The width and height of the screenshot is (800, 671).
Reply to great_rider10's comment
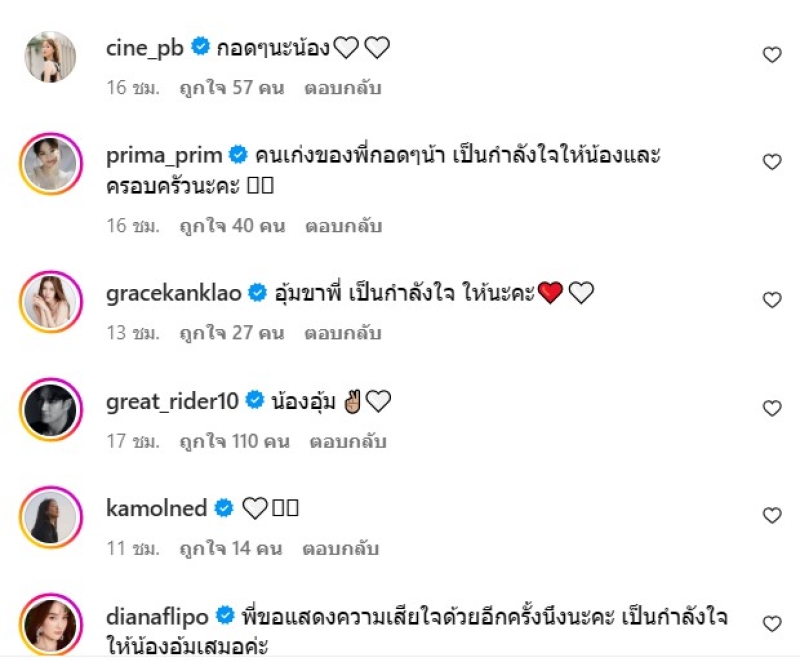[x=348, y=441]
